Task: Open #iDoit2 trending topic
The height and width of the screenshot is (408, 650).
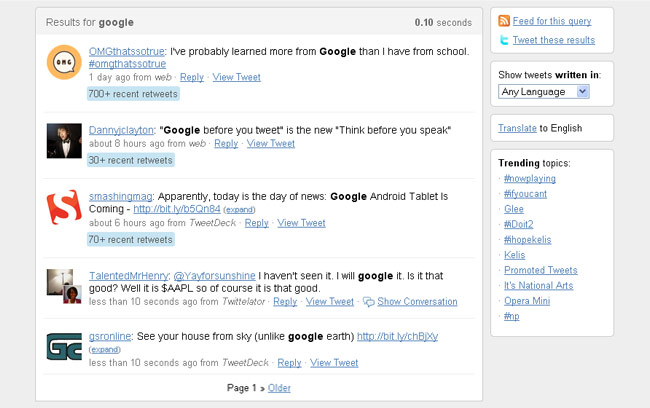Action: (x=519, y=225)
